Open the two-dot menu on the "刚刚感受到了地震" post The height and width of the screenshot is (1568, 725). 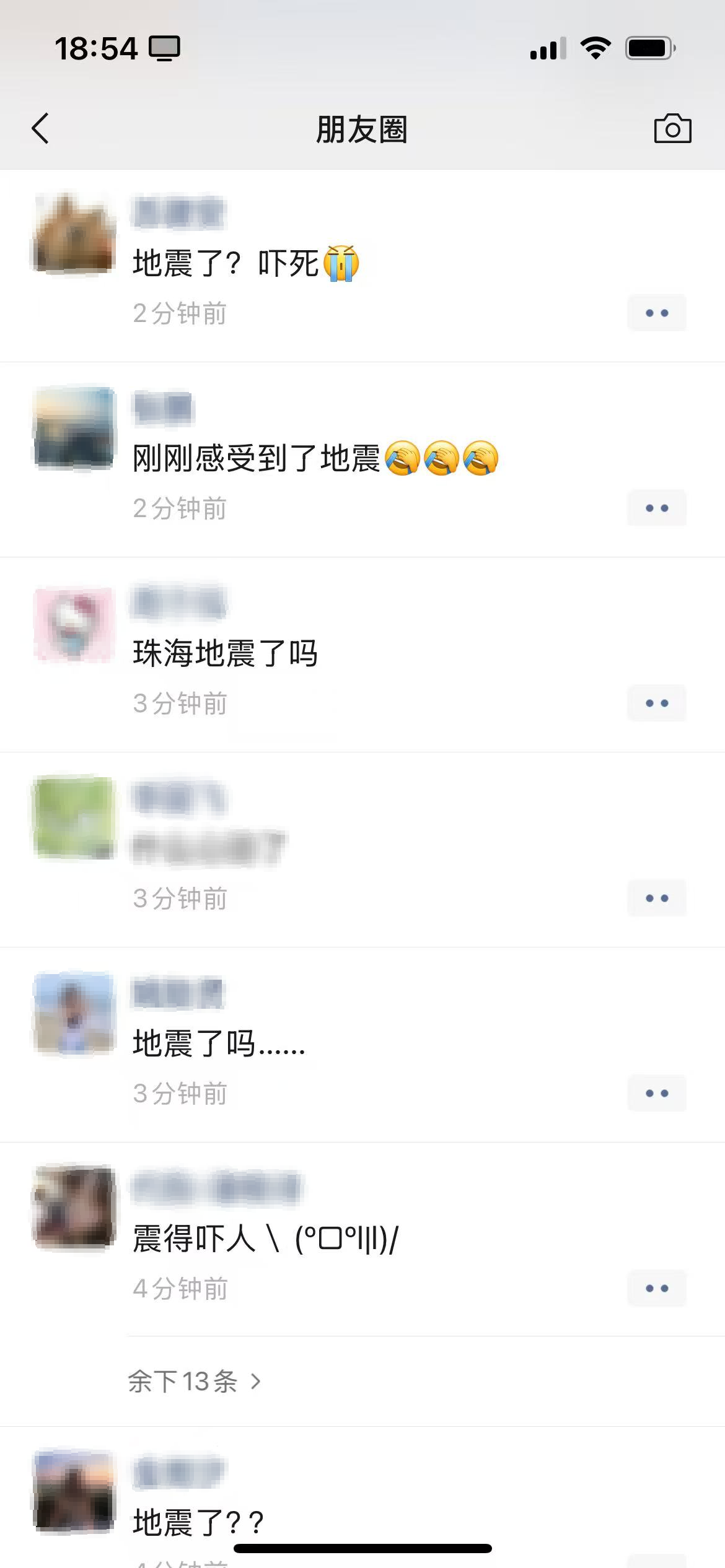point(657,508)
